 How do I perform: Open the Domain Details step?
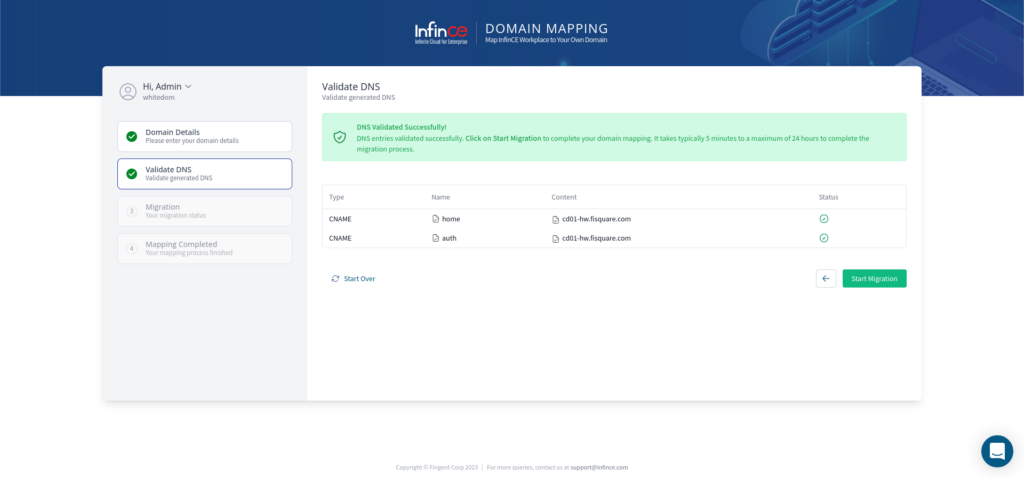pos(204,136)
